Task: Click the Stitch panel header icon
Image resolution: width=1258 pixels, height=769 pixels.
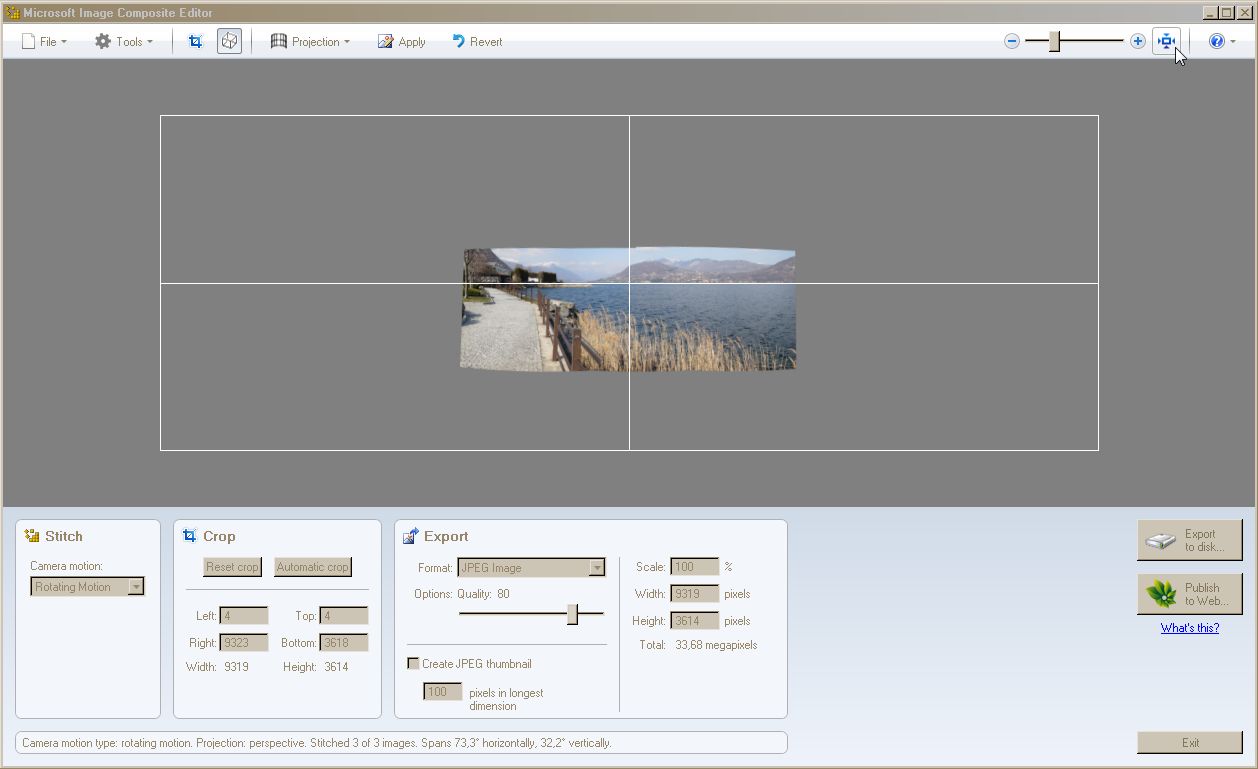Action: pos(32,536)
